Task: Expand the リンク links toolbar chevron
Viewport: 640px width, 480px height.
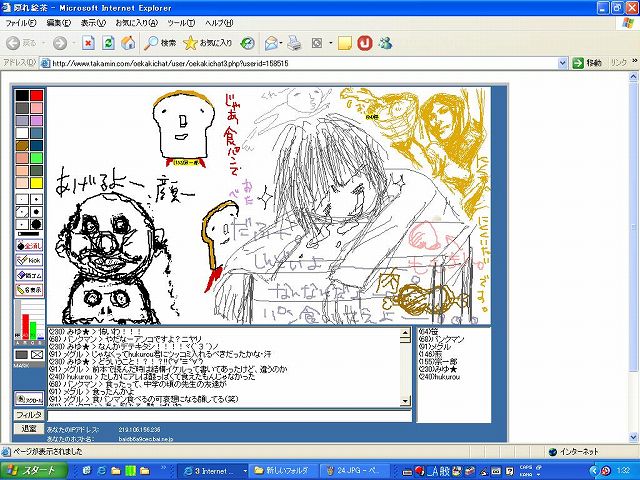Action: pyautogui.click(x=635, y=61)
